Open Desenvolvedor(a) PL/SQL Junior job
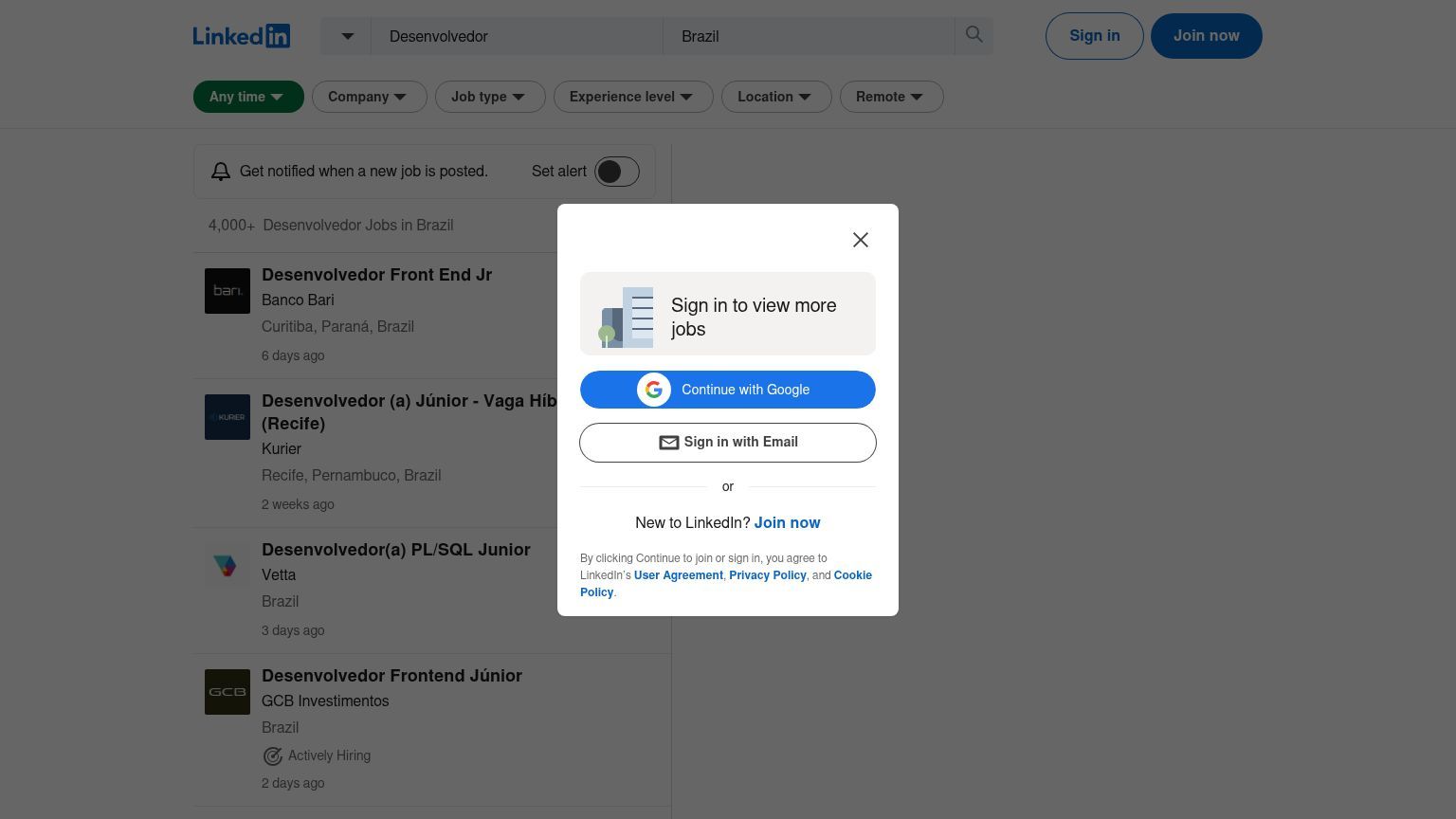Image resolution: width=1456 pixels, height=819 pixels. (396, 550)
